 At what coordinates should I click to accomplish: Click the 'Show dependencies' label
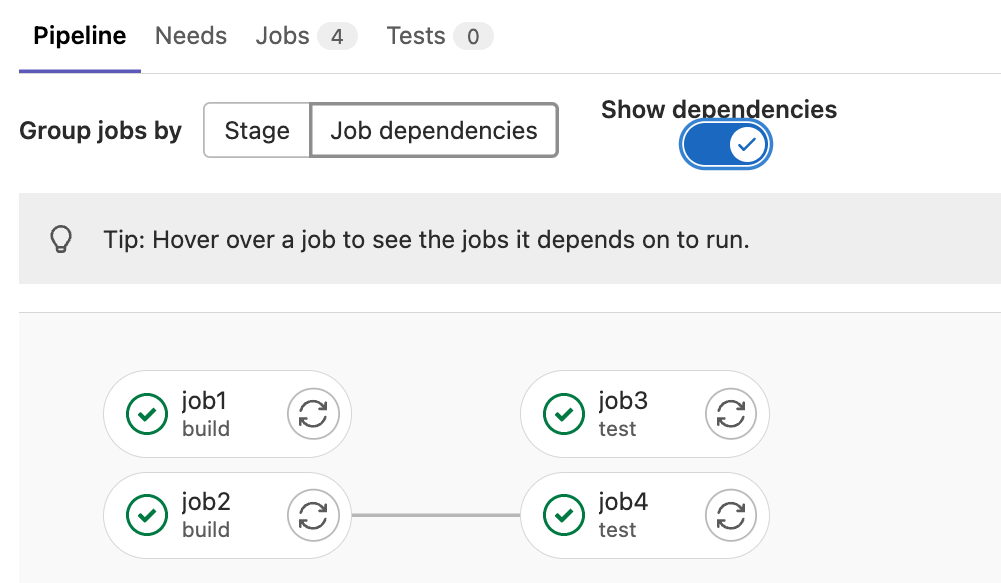pos(719,109)
